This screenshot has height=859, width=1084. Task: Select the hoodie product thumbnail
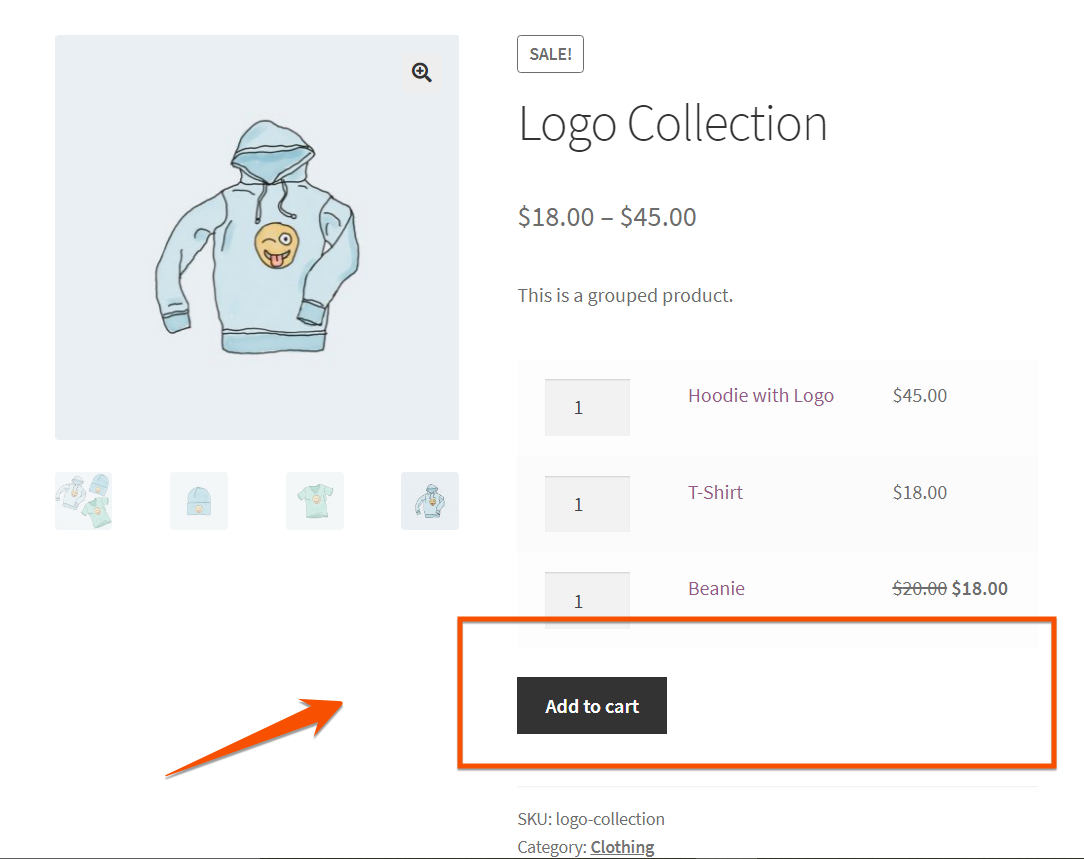pyautogui.click(x=429, y=500)
